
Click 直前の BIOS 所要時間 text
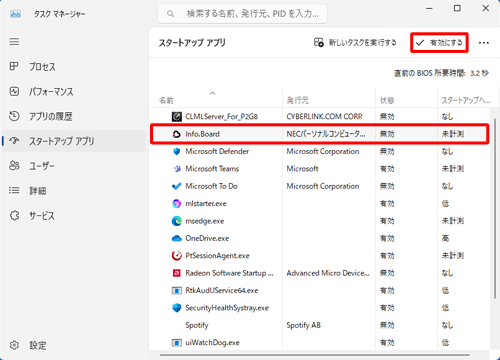point(441,73)
